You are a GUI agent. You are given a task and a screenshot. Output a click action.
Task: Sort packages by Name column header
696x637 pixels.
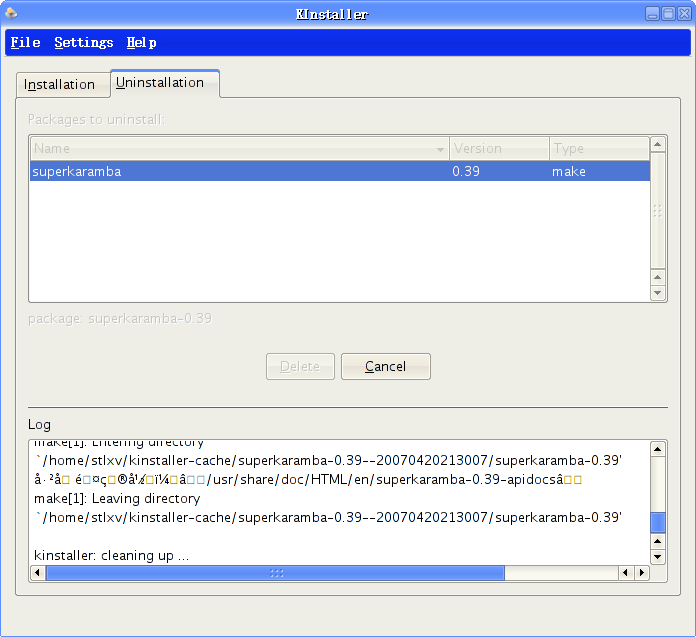click(240, 149)
